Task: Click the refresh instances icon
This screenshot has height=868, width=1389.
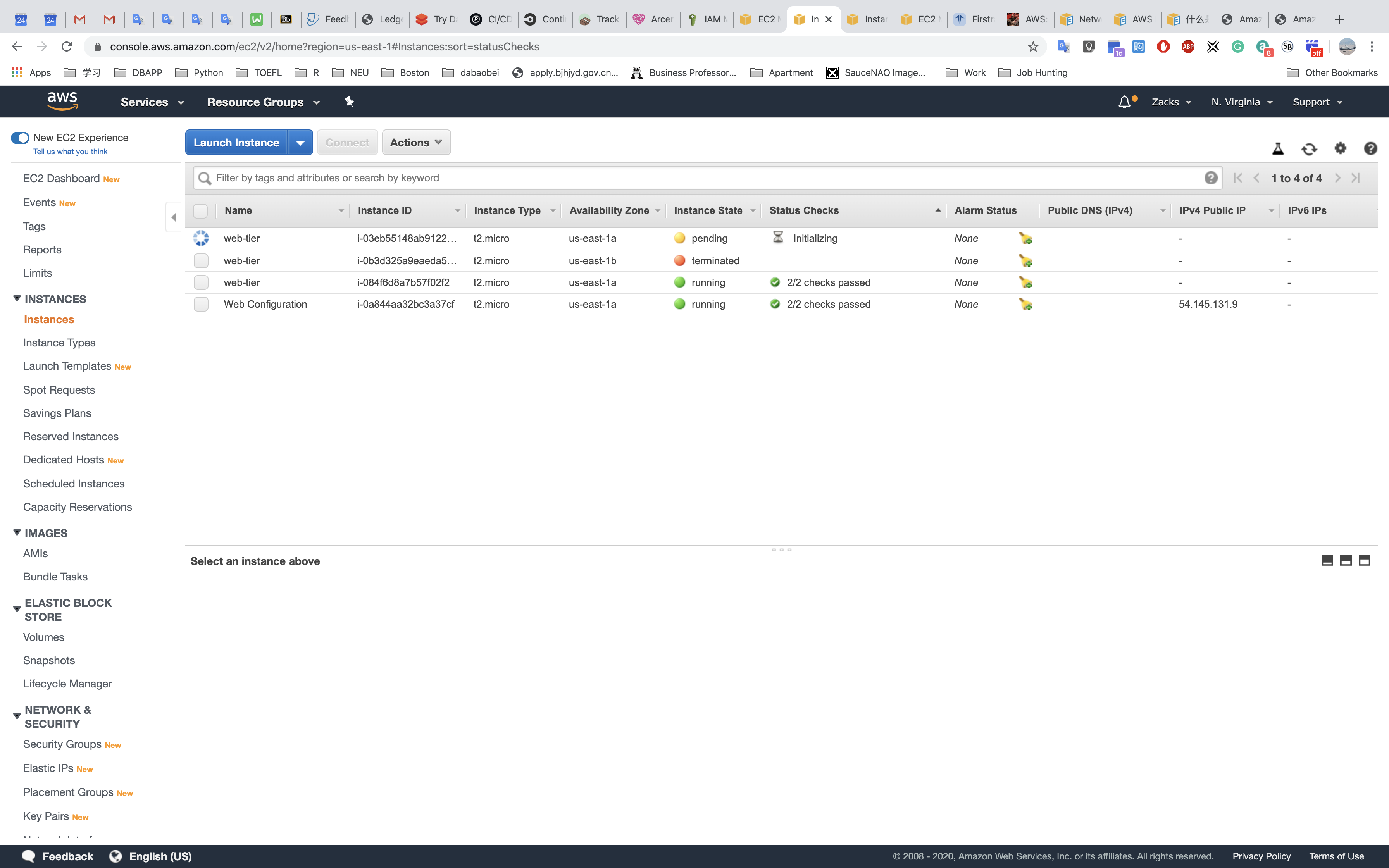Action: click(1309, 149)
